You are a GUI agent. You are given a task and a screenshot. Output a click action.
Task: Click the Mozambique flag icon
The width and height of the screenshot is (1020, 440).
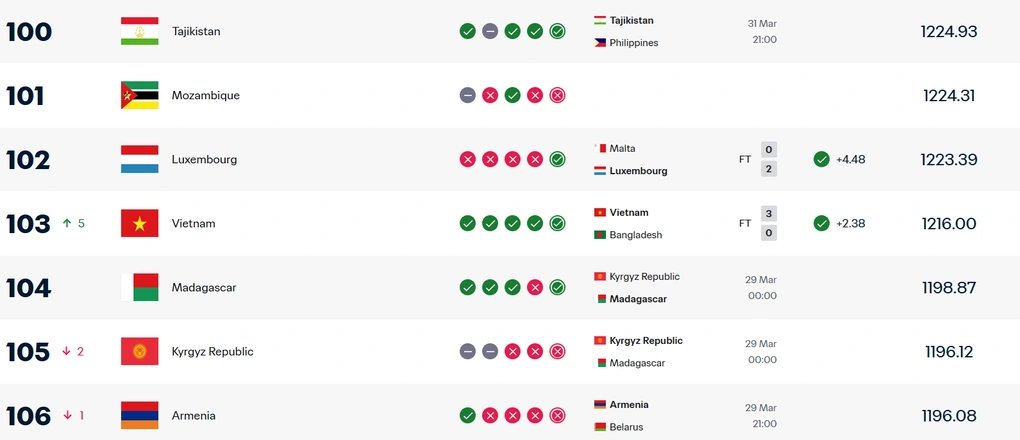coord(139,95)
